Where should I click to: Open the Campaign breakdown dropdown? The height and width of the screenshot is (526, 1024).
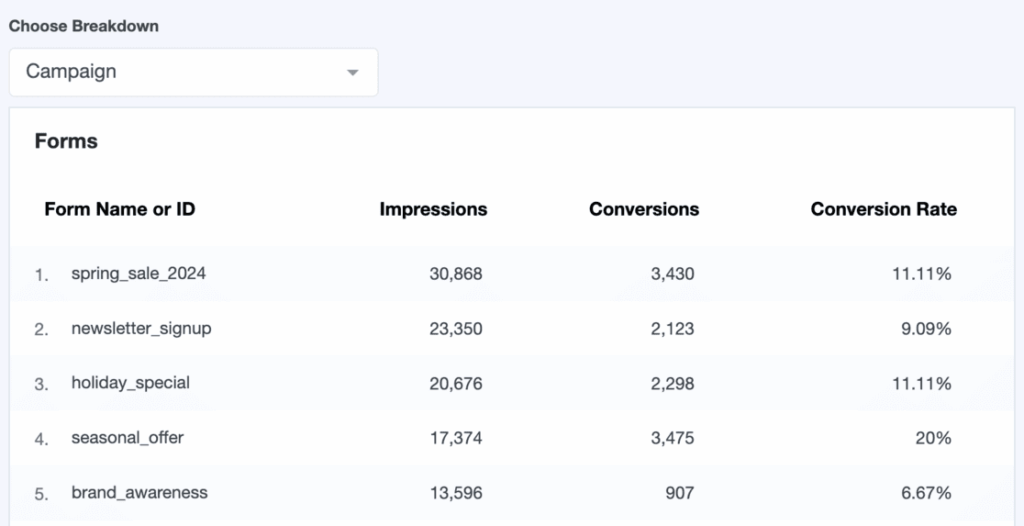click(x=192, y=72)
